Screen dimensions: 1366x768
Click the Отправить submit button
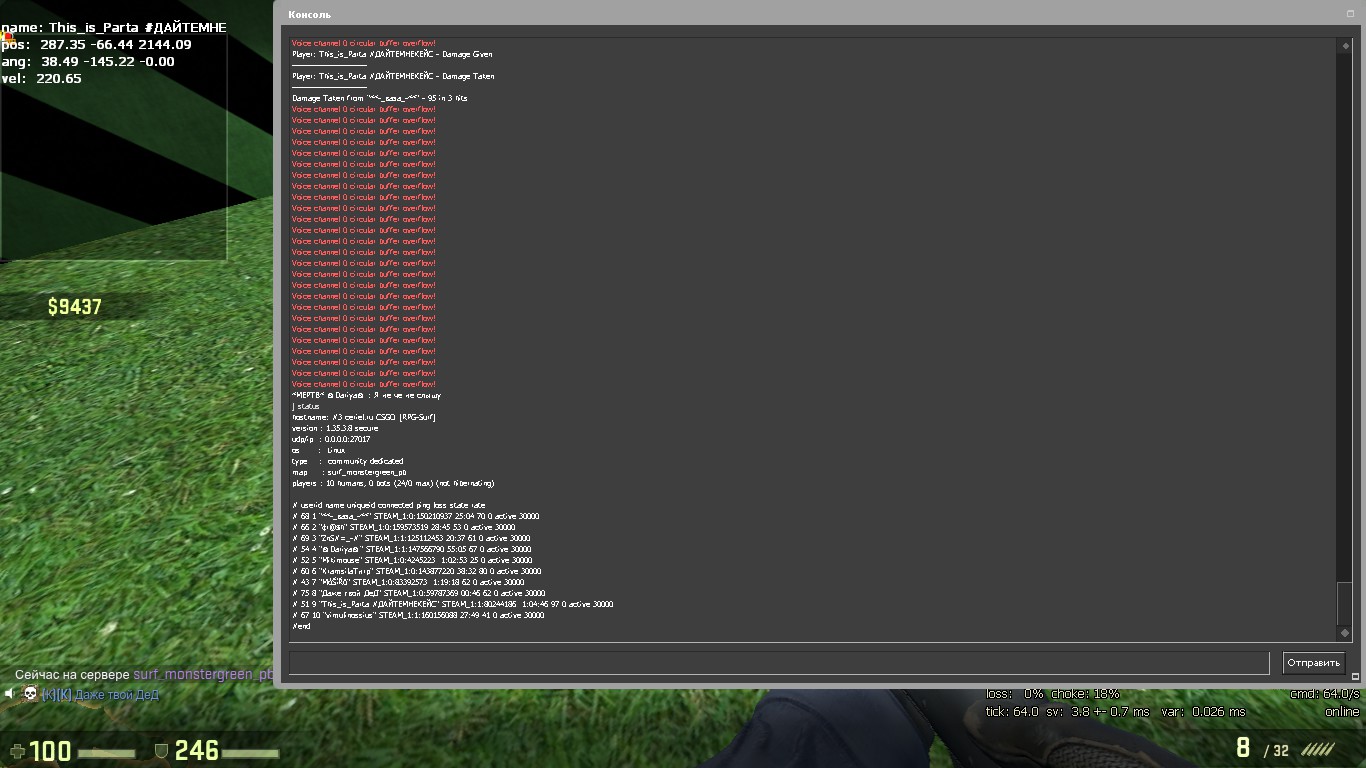click(x=1313, y=662)
